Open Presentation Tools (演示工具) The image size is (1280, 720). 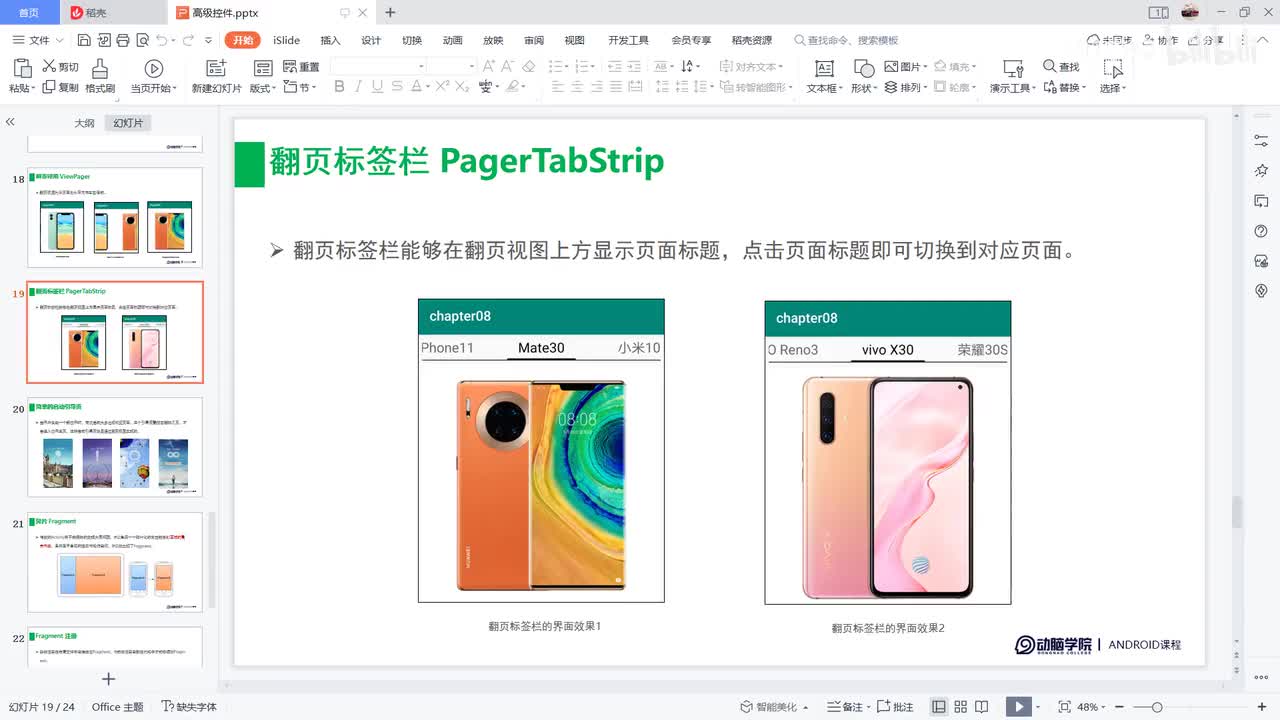point(1013,76)
